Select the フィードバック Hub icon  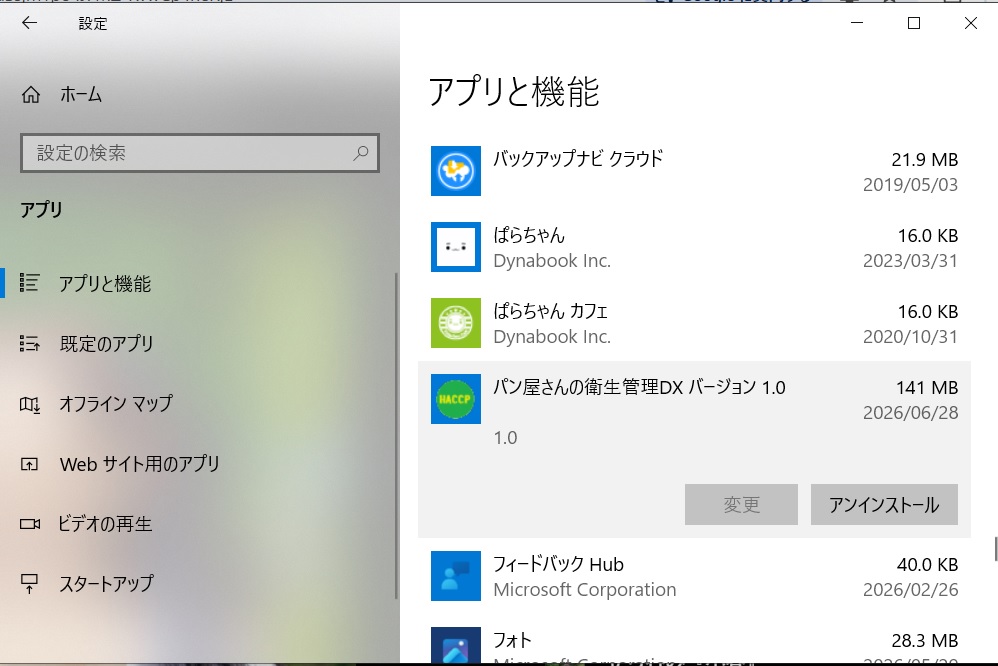(456, 576)
